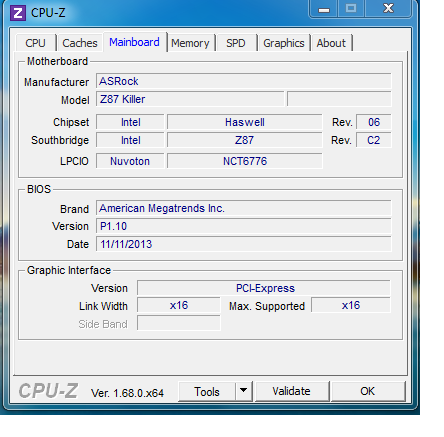
Task: Click the Max. Supported label
Action: 267,306
